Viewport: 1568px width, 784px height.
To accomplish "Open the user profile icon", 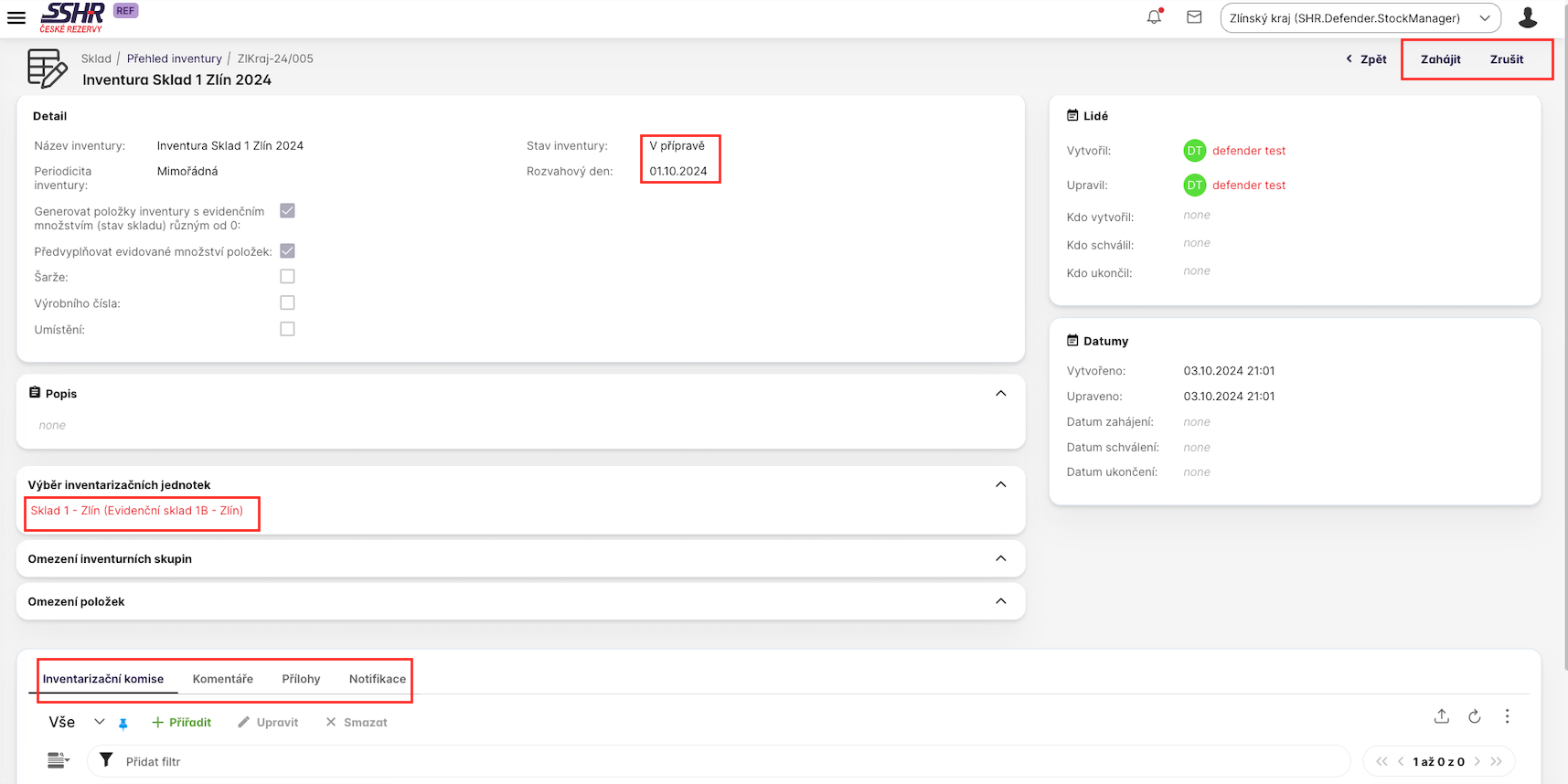I will pos(1527,17).
